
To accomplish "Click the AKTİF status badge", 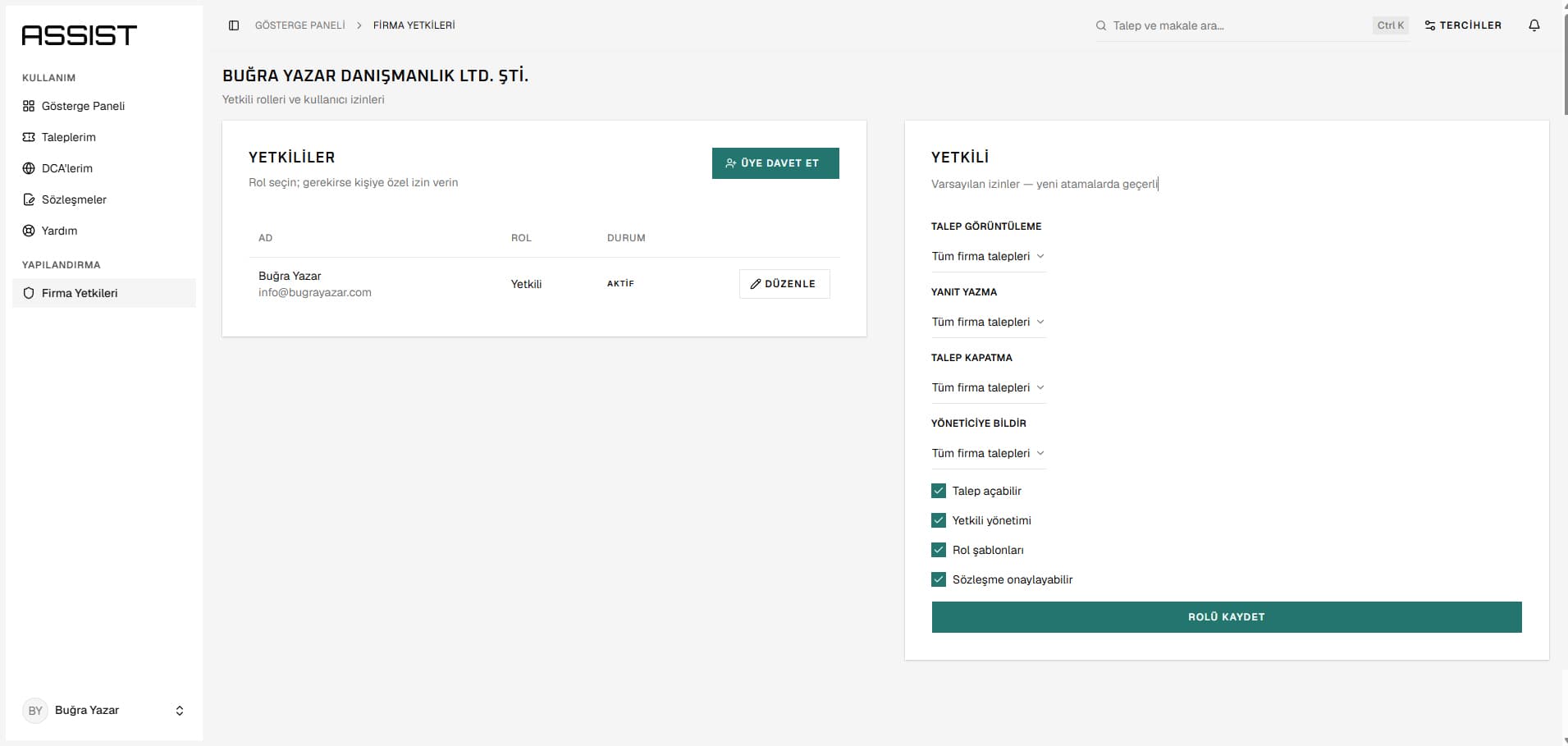I will pos(620,284).
